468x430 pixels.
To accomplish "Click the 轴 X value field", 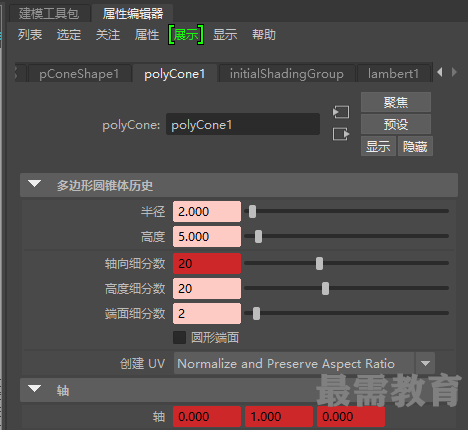I will pyautogui.click(x=207, y=416).
